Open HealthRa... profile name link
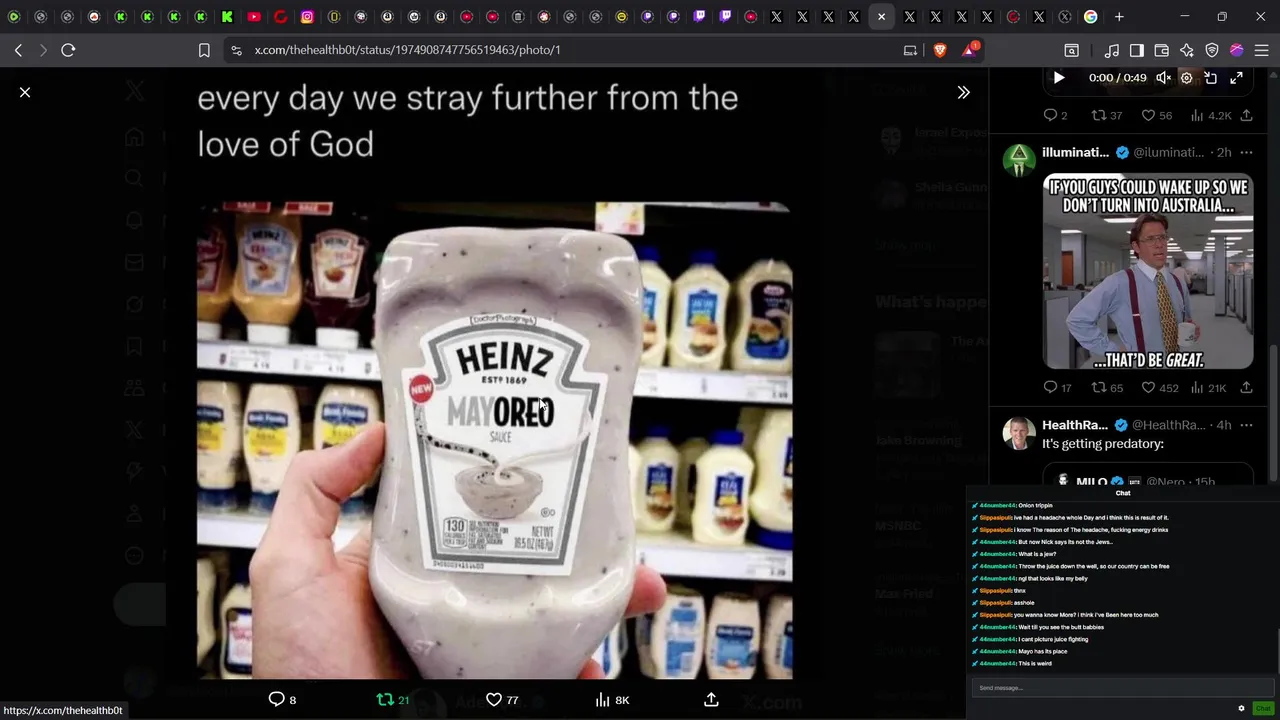 pos(1075,425)
